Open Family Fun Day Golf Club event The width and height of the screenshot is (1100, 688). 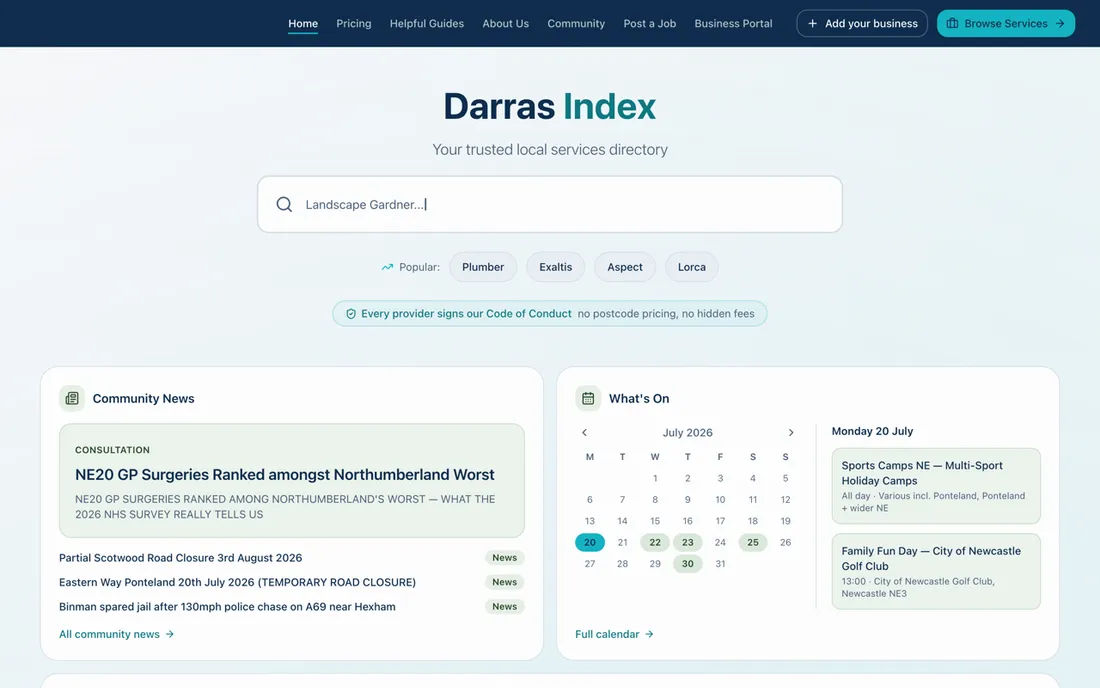pyautogui.click(x=936, y=572)
